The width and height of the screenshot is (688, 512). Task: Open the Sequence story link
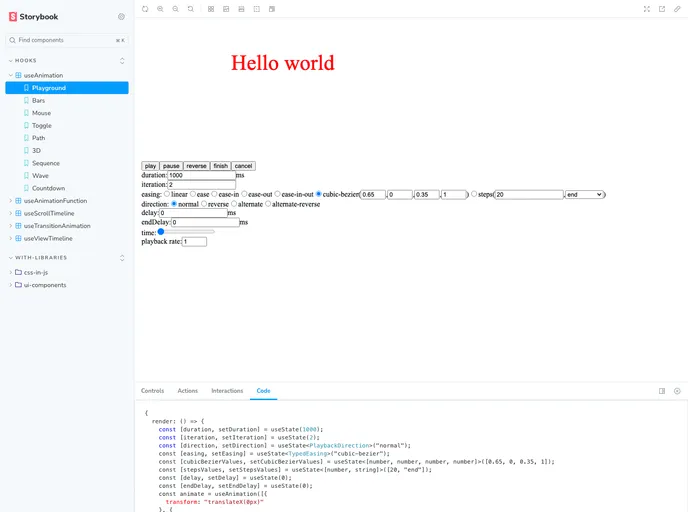[x=46, y=163]
